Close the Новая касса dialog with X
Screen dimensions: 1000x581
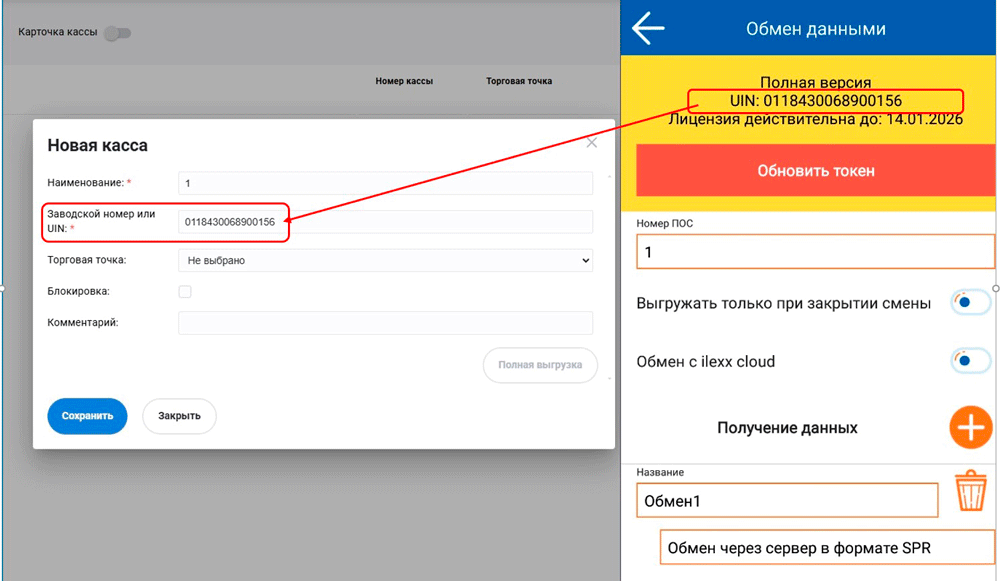click(592, 143)
